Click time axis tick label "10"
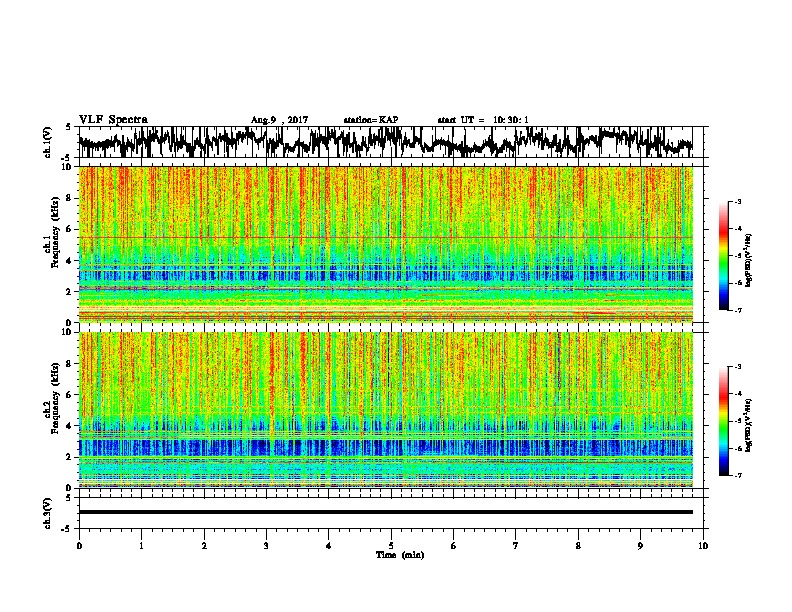The image size is (792, 612). pos(703,546)
